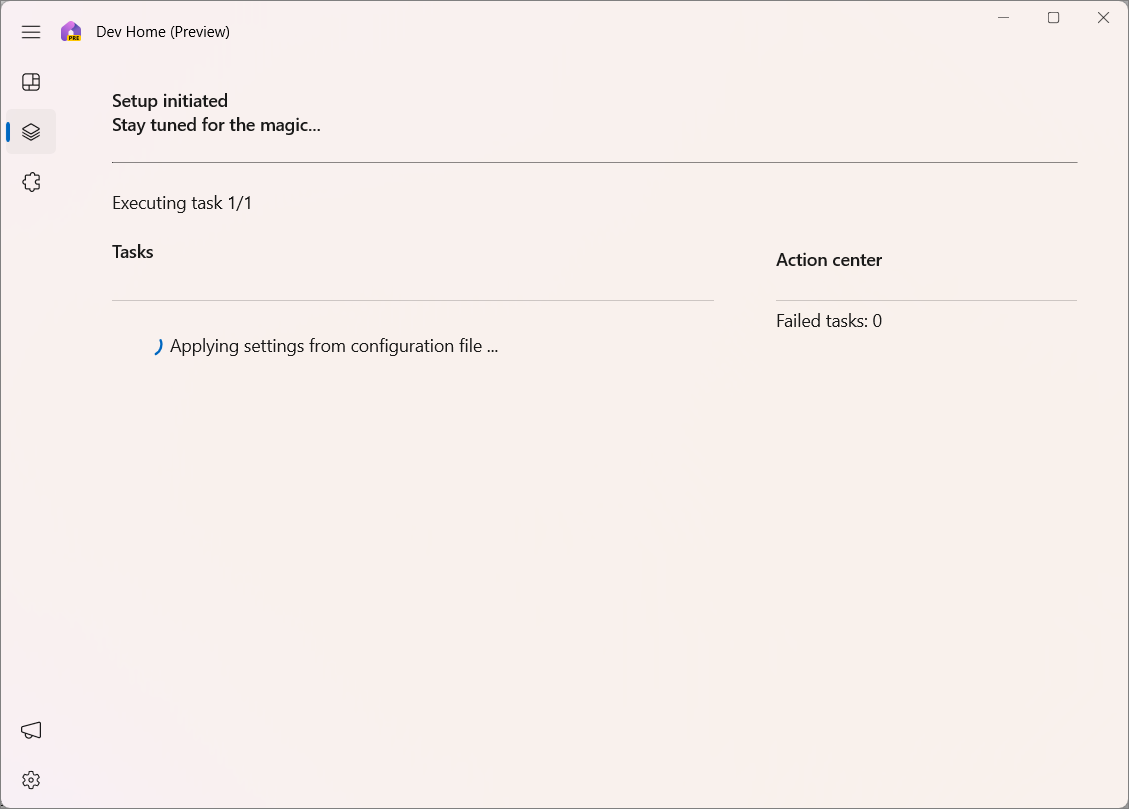Image resolution: width=1129 pixels, height=809 pixels.
Task: Select the Machine configuration sidebar icon
Action: (x=31, y=131)
